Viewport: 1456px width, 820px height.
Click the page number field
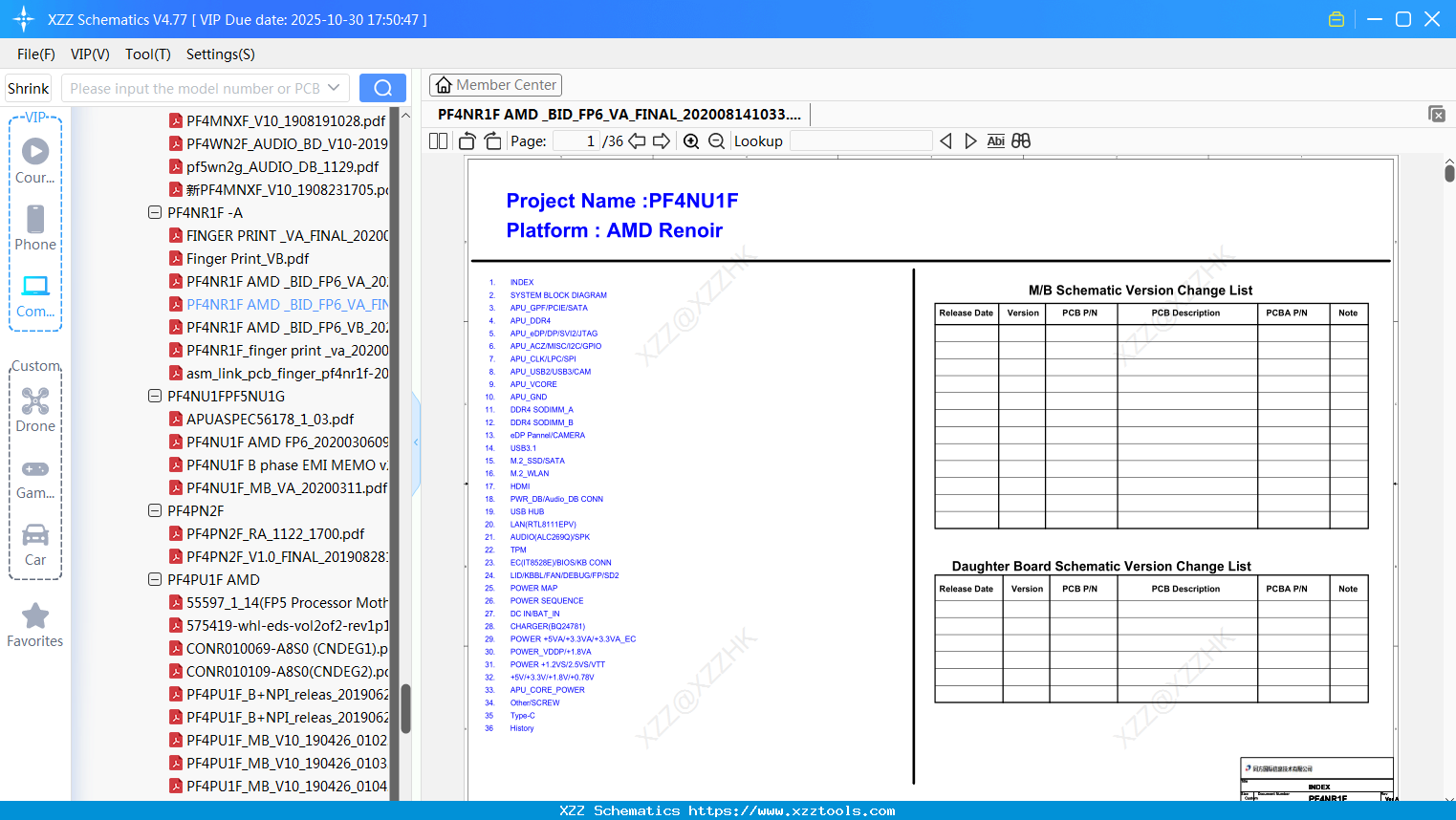tap(575, 140)
